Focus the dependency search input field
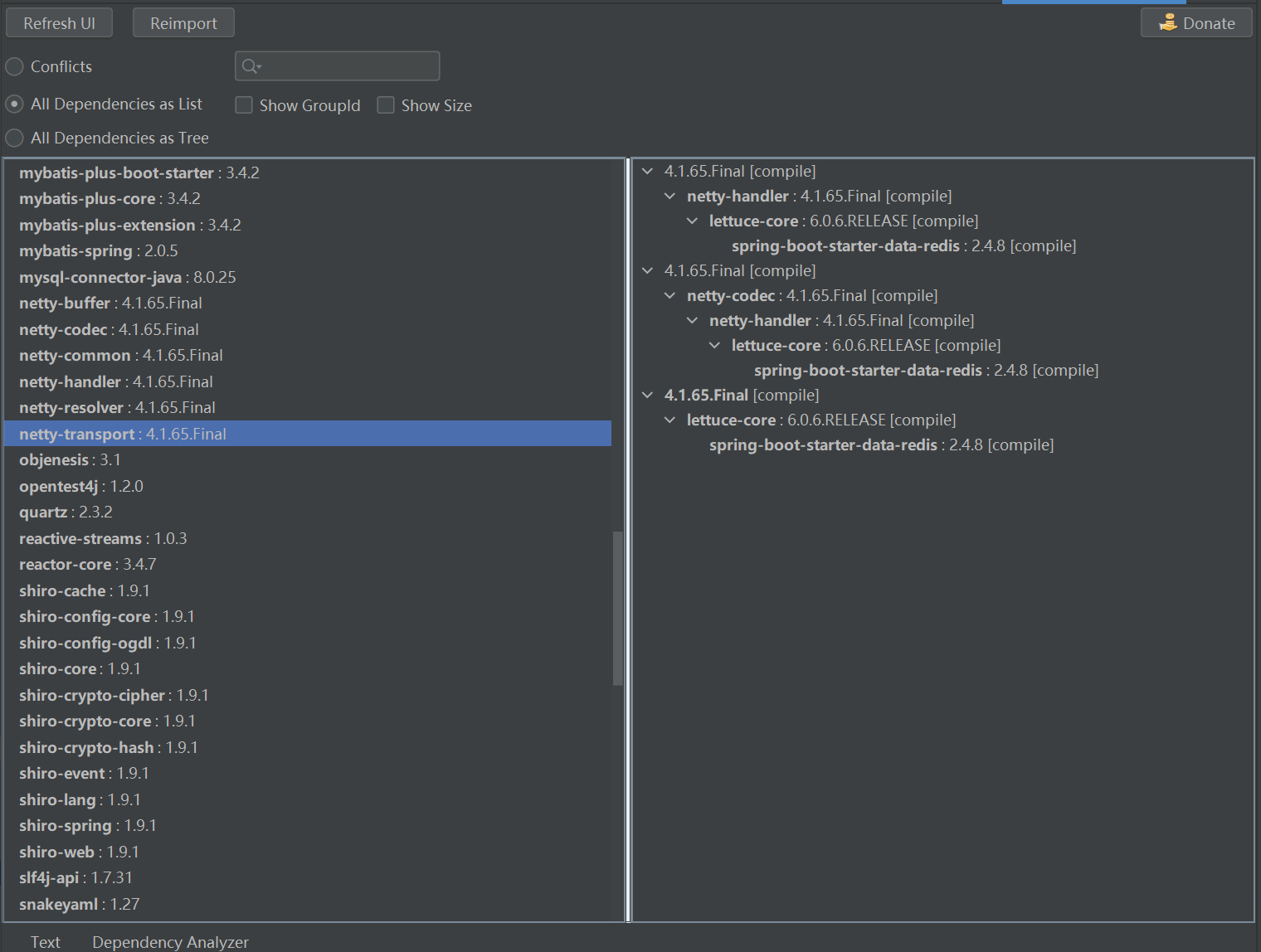The height and width of the screenshot is (952, 1261). click(337, 66)
